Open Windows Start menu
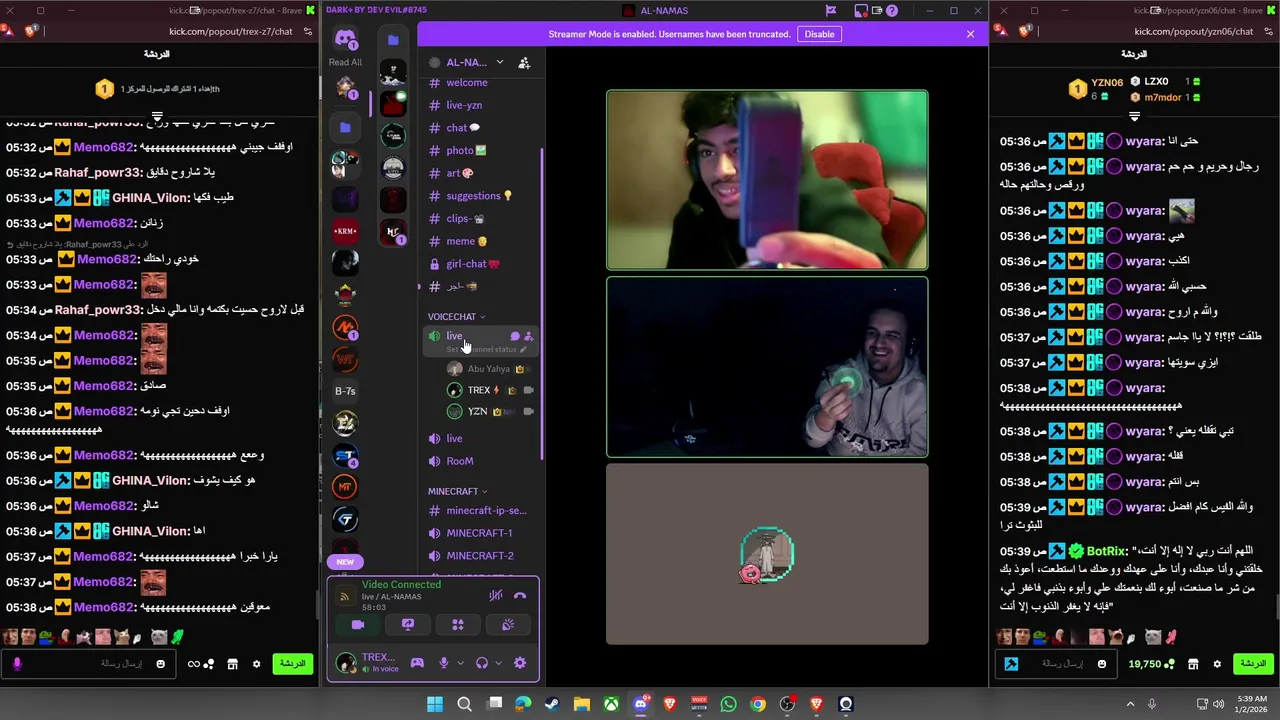Viewport: 1280px width, 720px height. click(435, 704)
